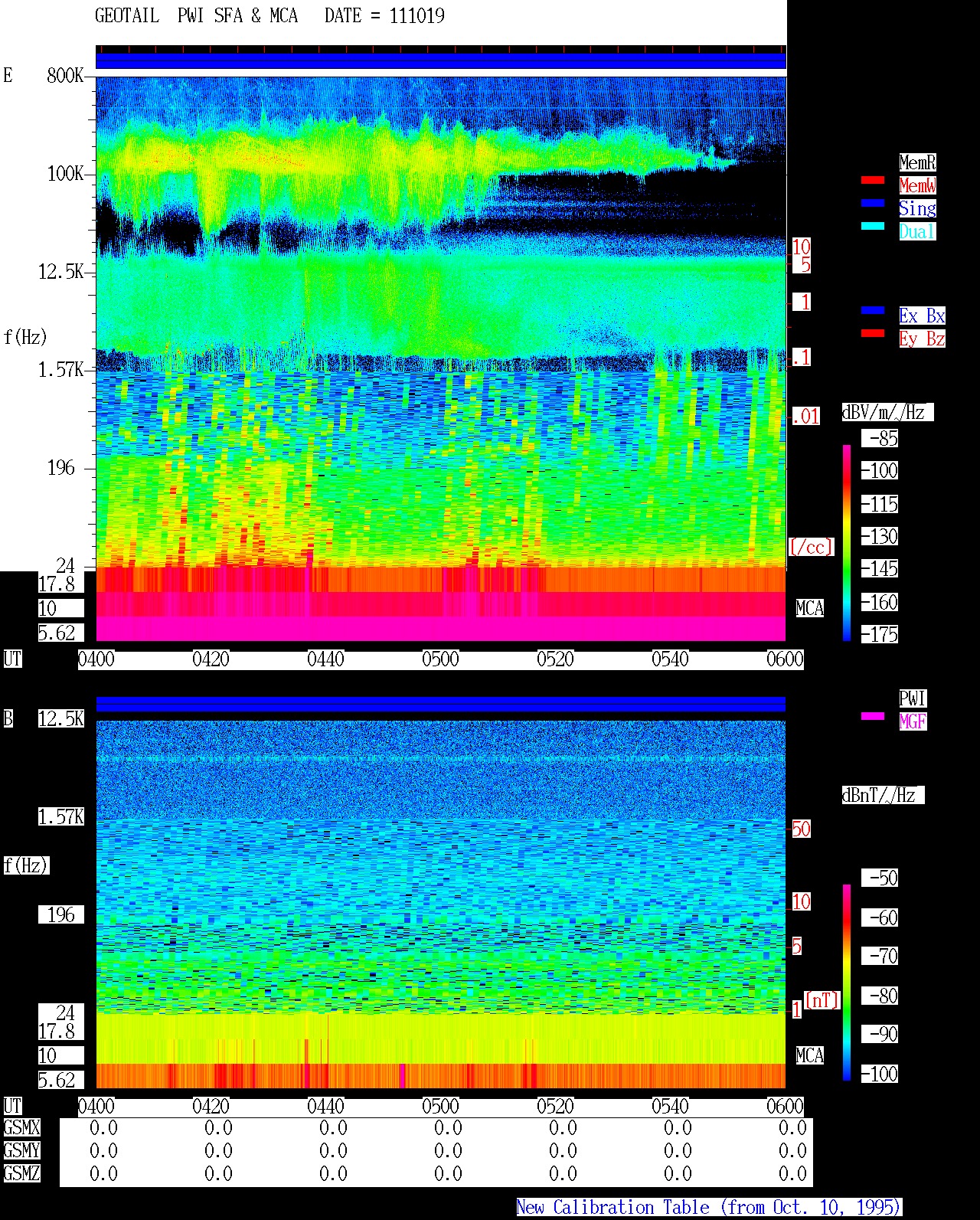Select the blue Ex Bx legend marker
980x1220 pixels.
point(873,310)
